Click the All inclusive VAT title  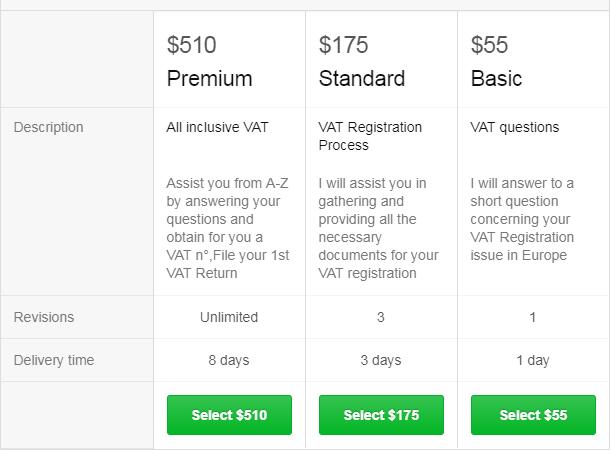click(x=217, y=127)
